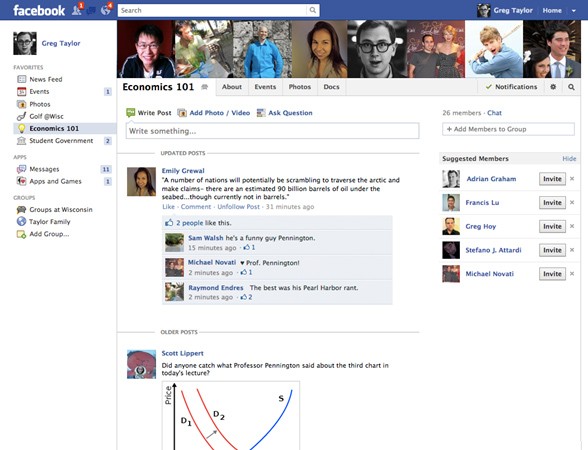Switch to the Events tab
The width and height of the screenshot is (588, 450).
[265, 87]
